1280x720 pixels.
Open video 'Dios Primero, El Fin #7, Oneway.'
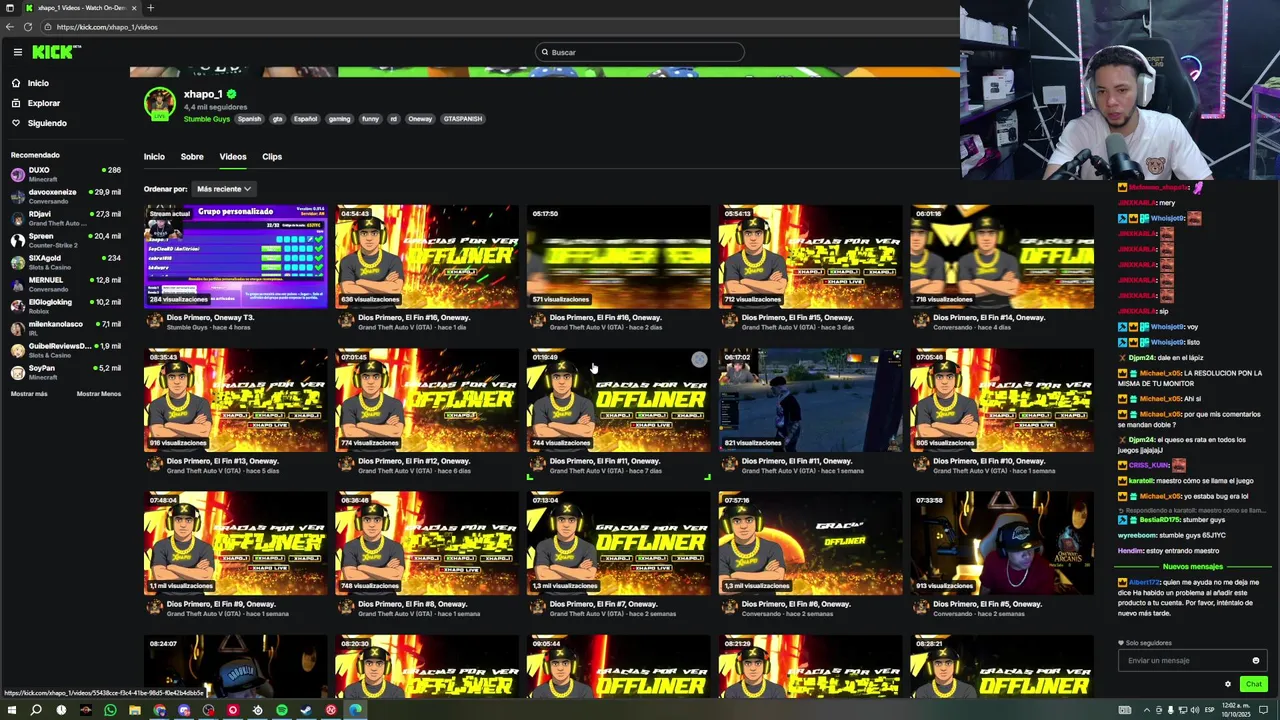pyautogui.click(x=619, y=543)
